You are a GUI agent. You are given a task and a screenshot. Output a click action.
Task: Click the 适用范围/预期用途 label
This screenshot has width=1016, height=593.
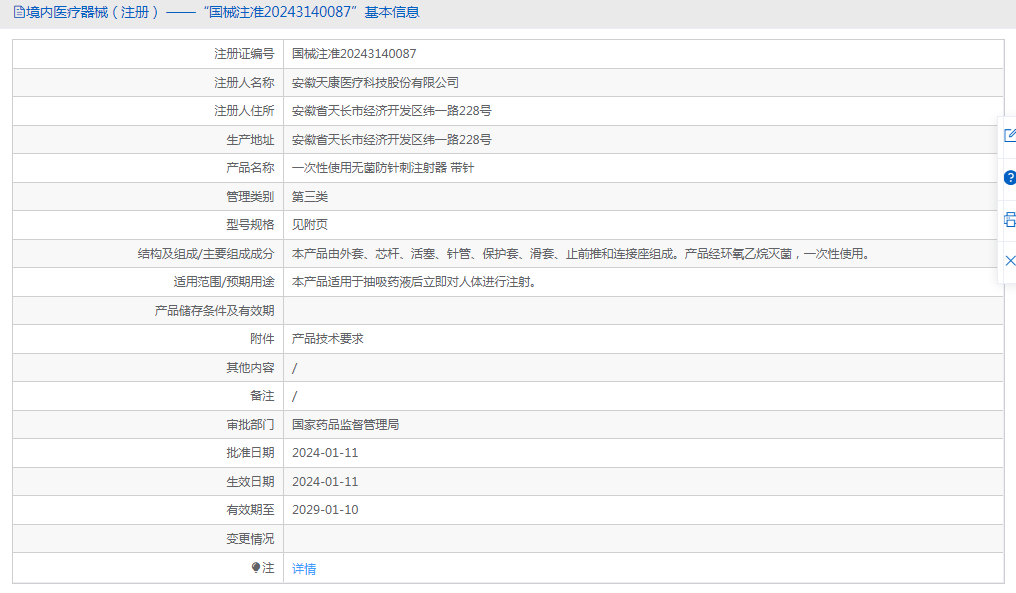[224, 282]
